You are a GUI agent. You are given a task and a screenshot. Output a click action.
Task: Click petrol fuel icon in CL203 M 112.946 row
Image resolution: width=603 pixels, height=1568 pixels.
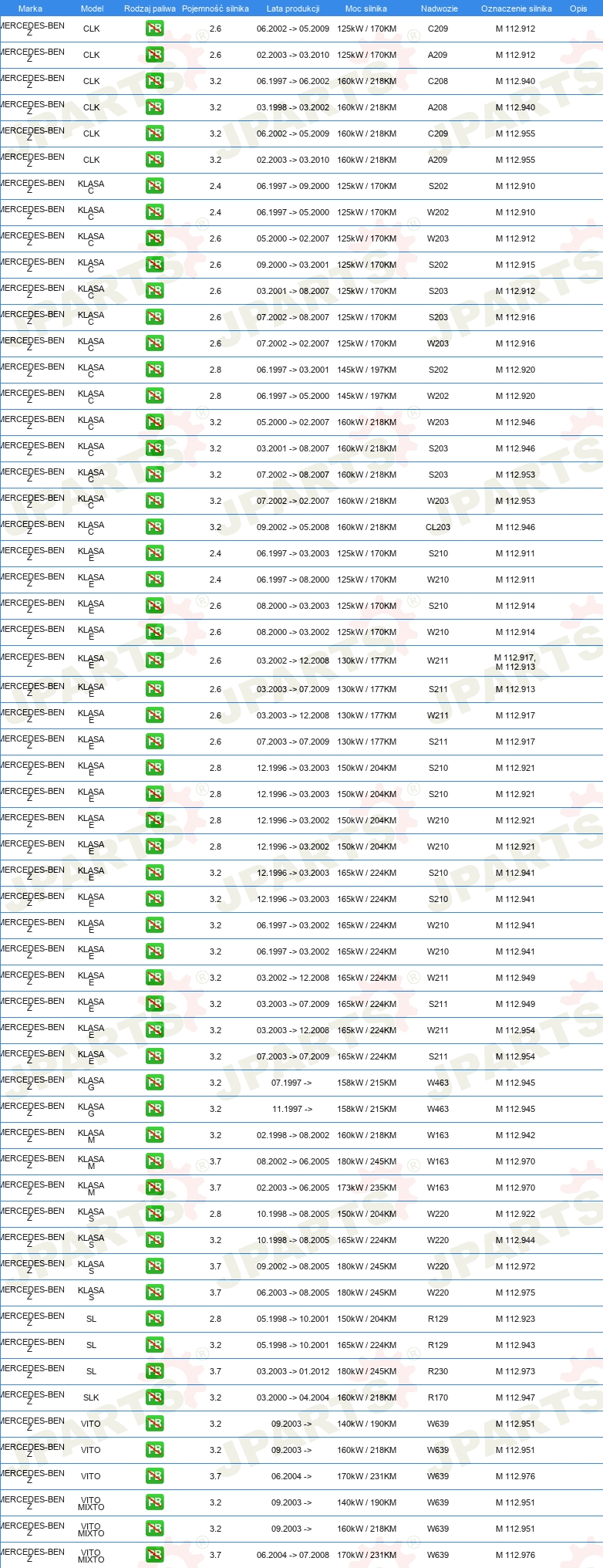(155, 527)
